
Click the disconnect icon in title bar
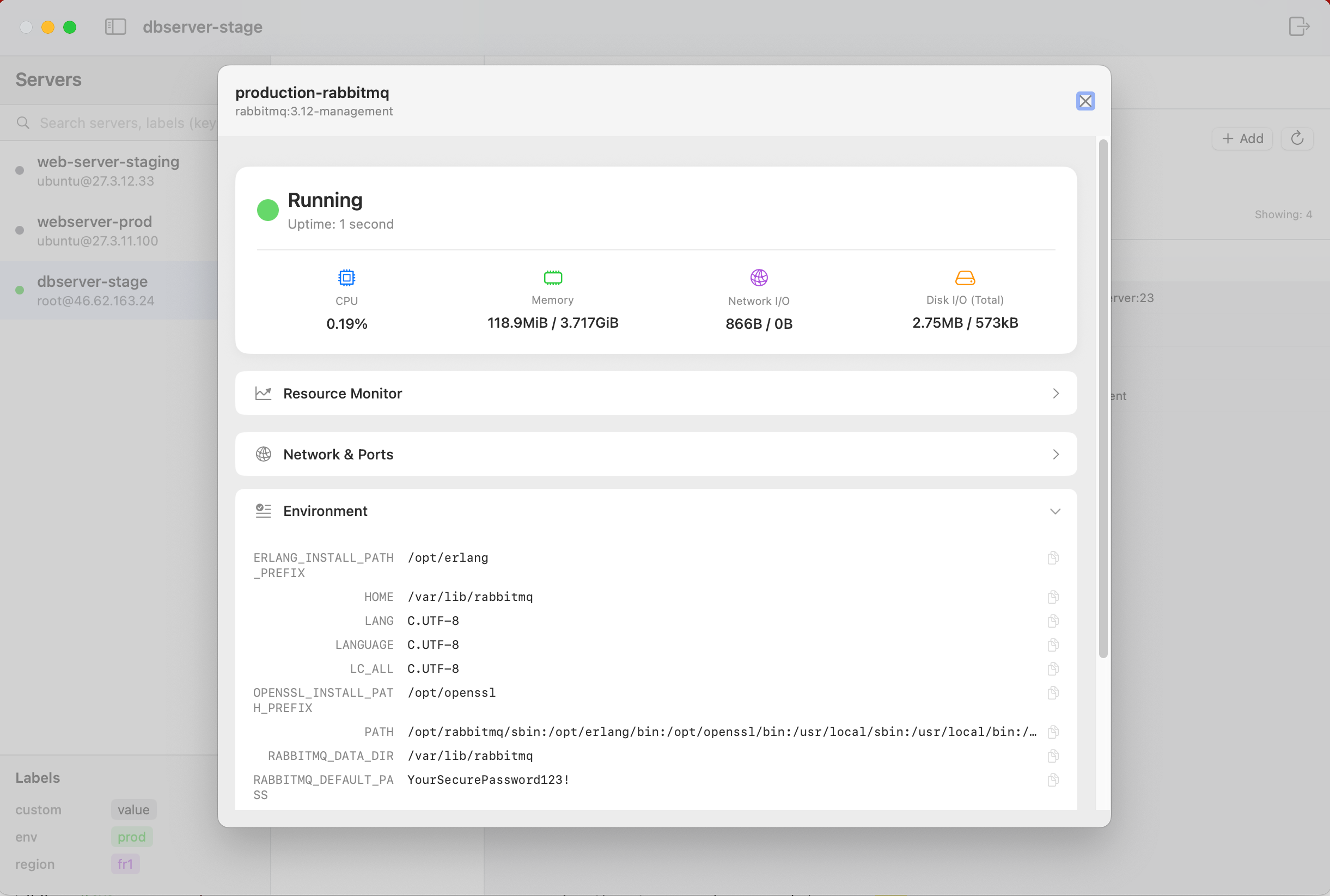[1298, 26]
